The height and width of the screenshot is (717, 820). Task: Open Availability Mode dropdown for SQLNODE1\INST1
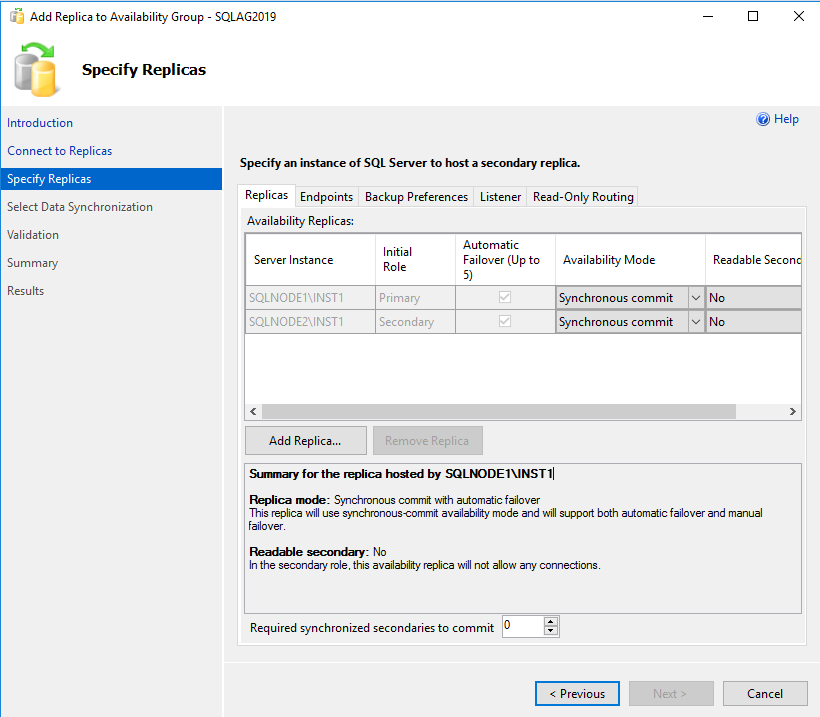(695, 298)
